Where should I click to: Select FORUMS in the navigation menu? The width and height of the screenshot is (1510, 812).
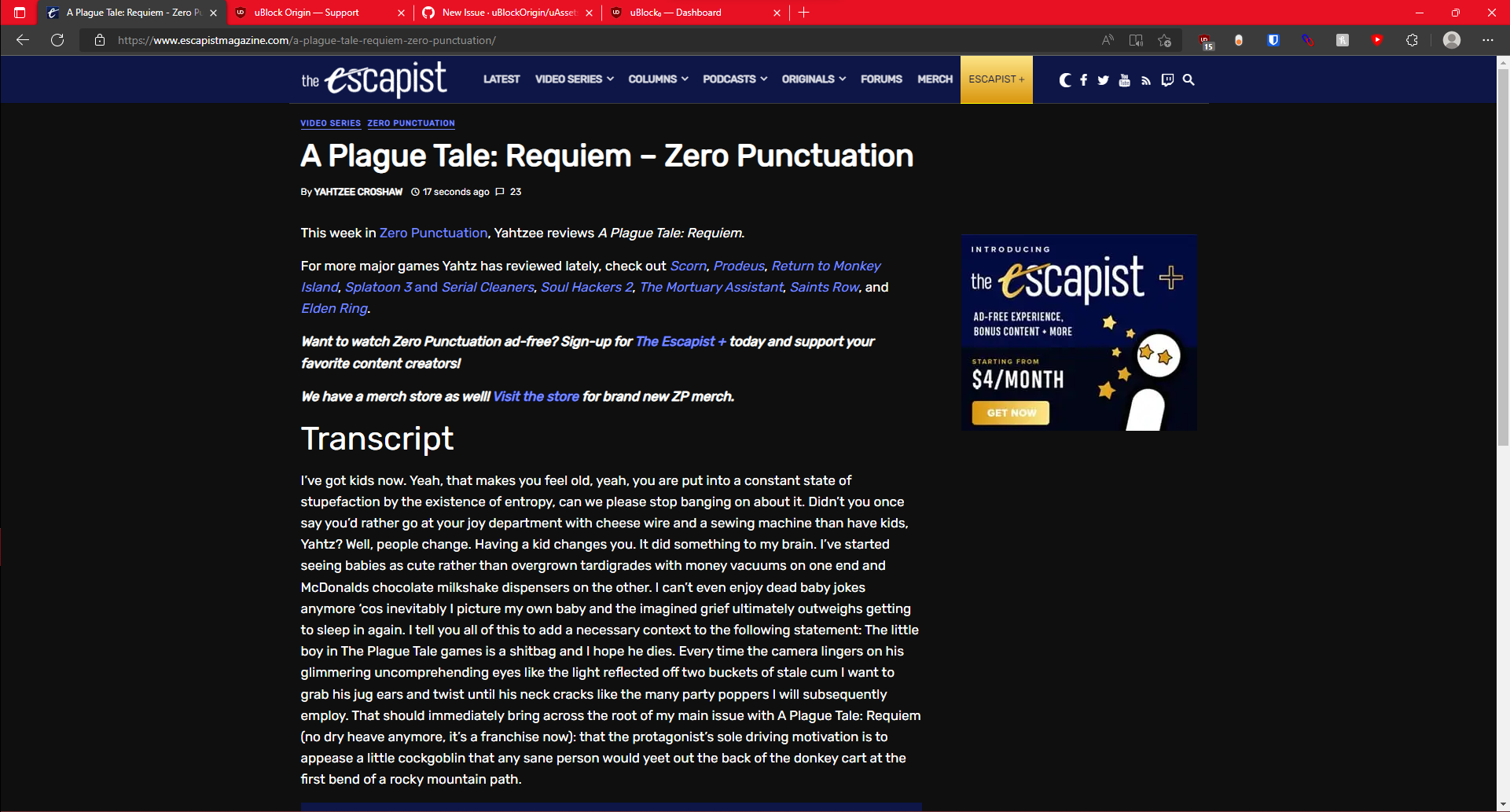(x=881, y=79)
